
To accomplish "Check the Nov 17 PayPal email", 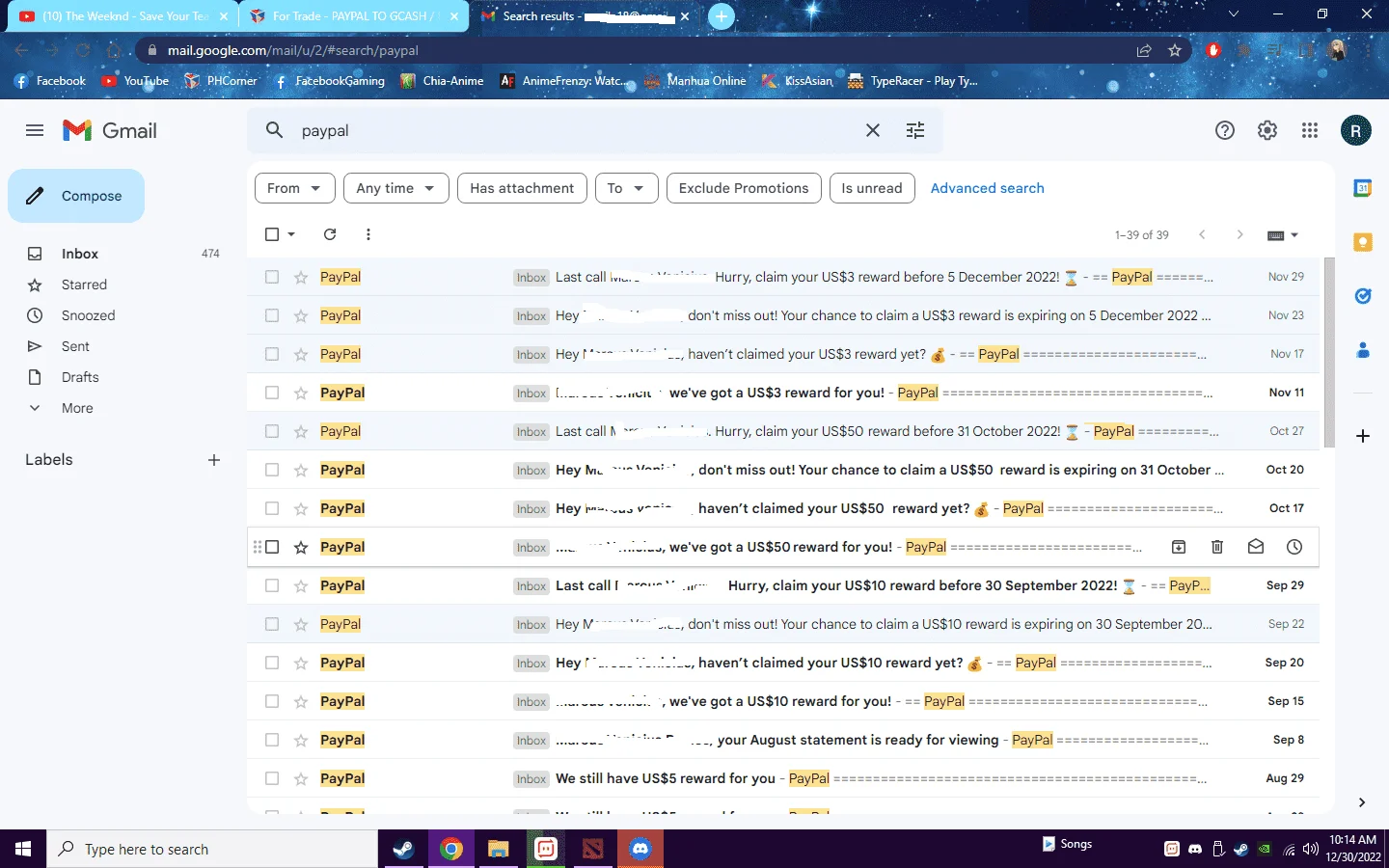I will (x=272, y=354).
